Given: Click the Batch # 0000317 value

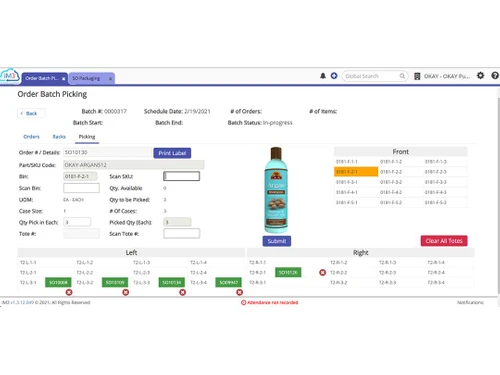Looking at the screenshot, I should click(115, 111).
